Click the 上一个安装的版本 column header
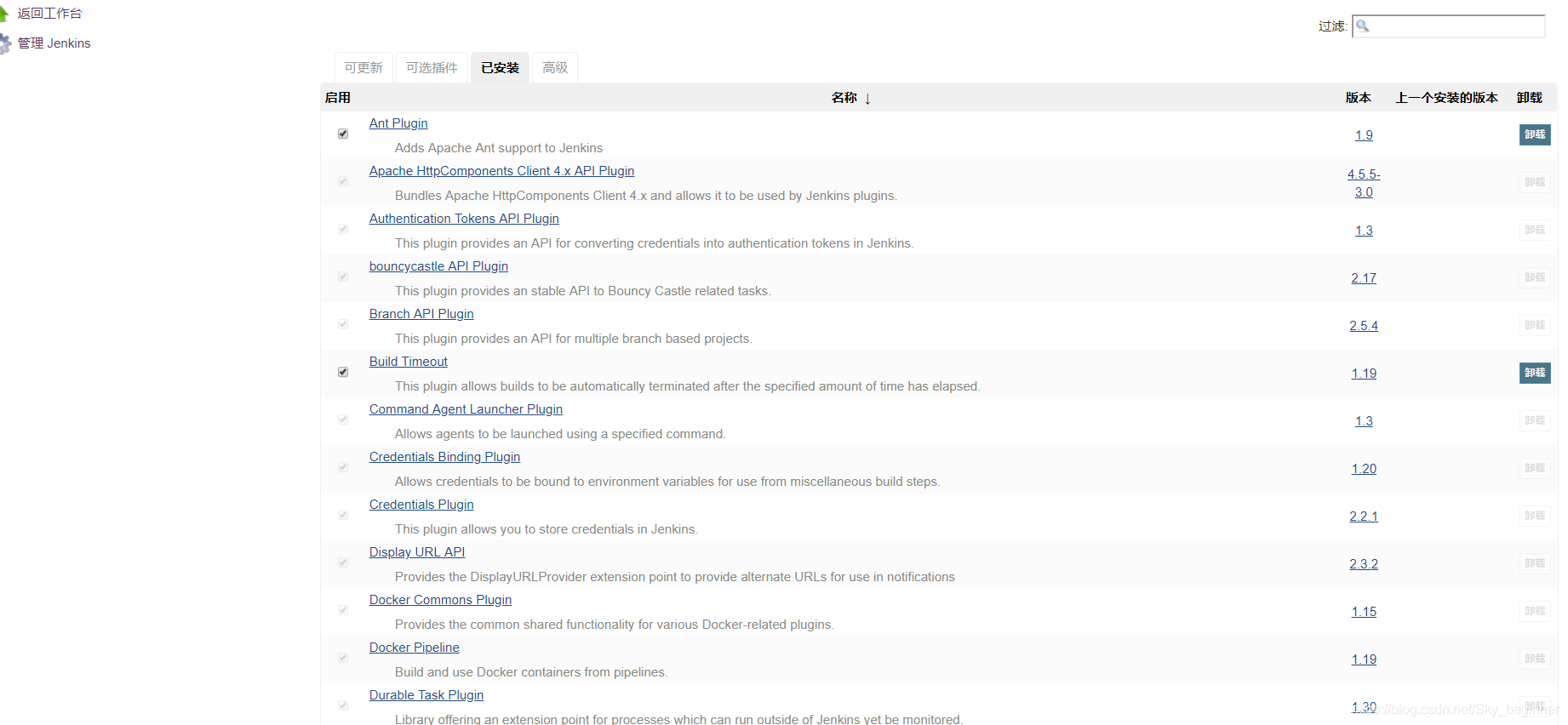 tap(1446, 98)
